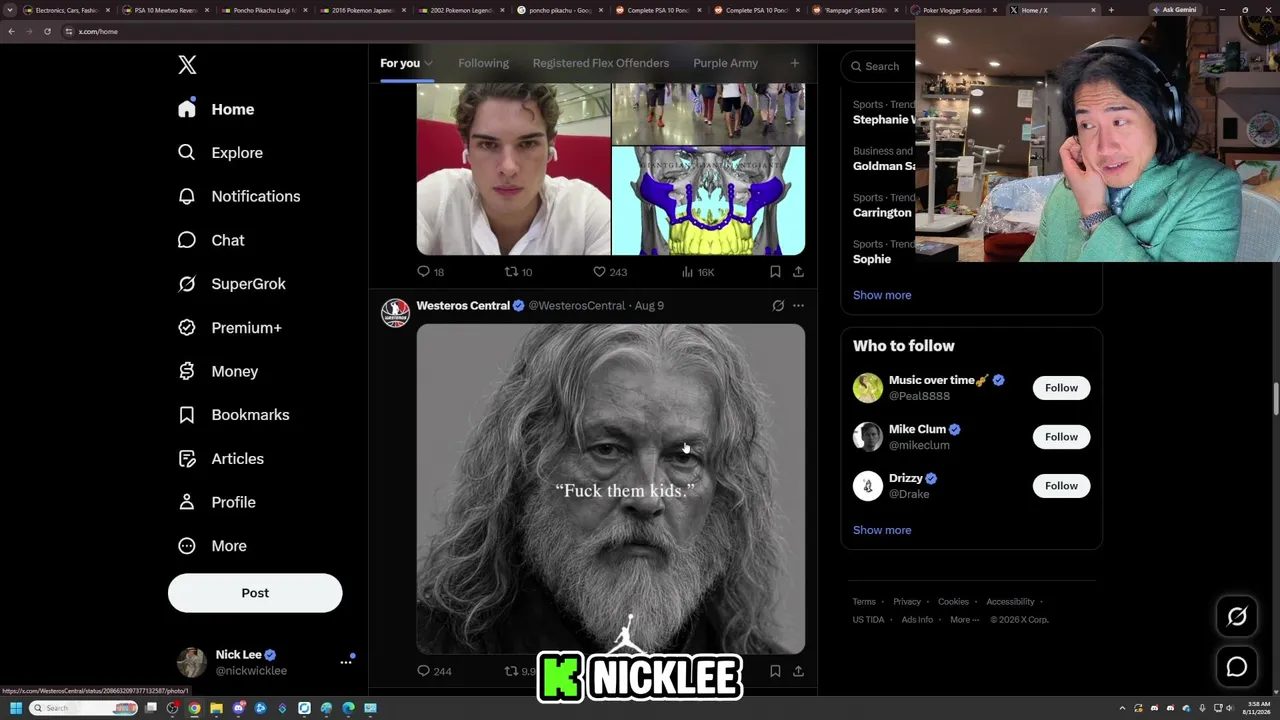Click the X logo in sidebar
The image size is (1280, 720).
(187, 65)
